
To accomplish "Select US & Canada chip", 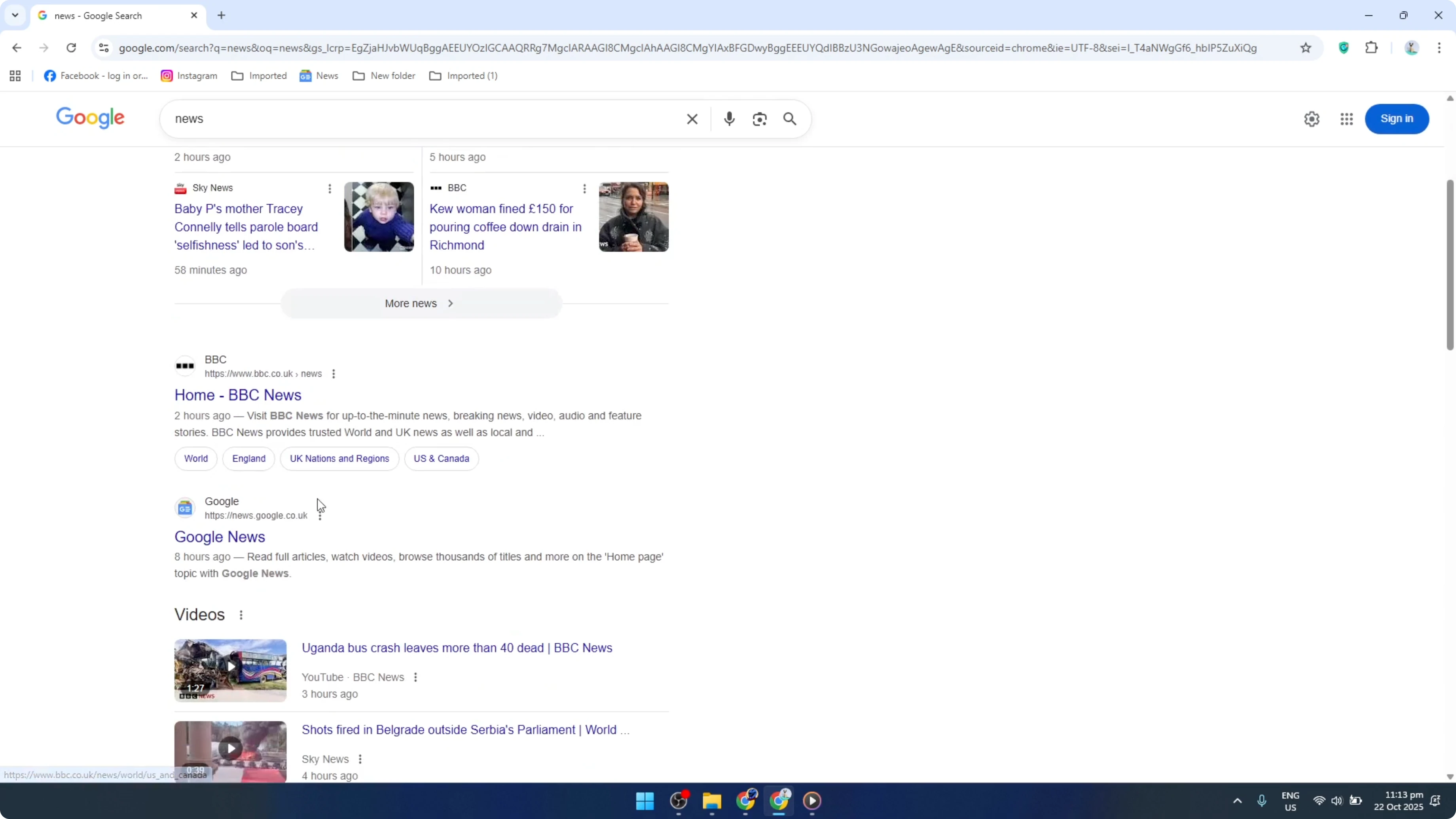I will [x=442, y=459].
